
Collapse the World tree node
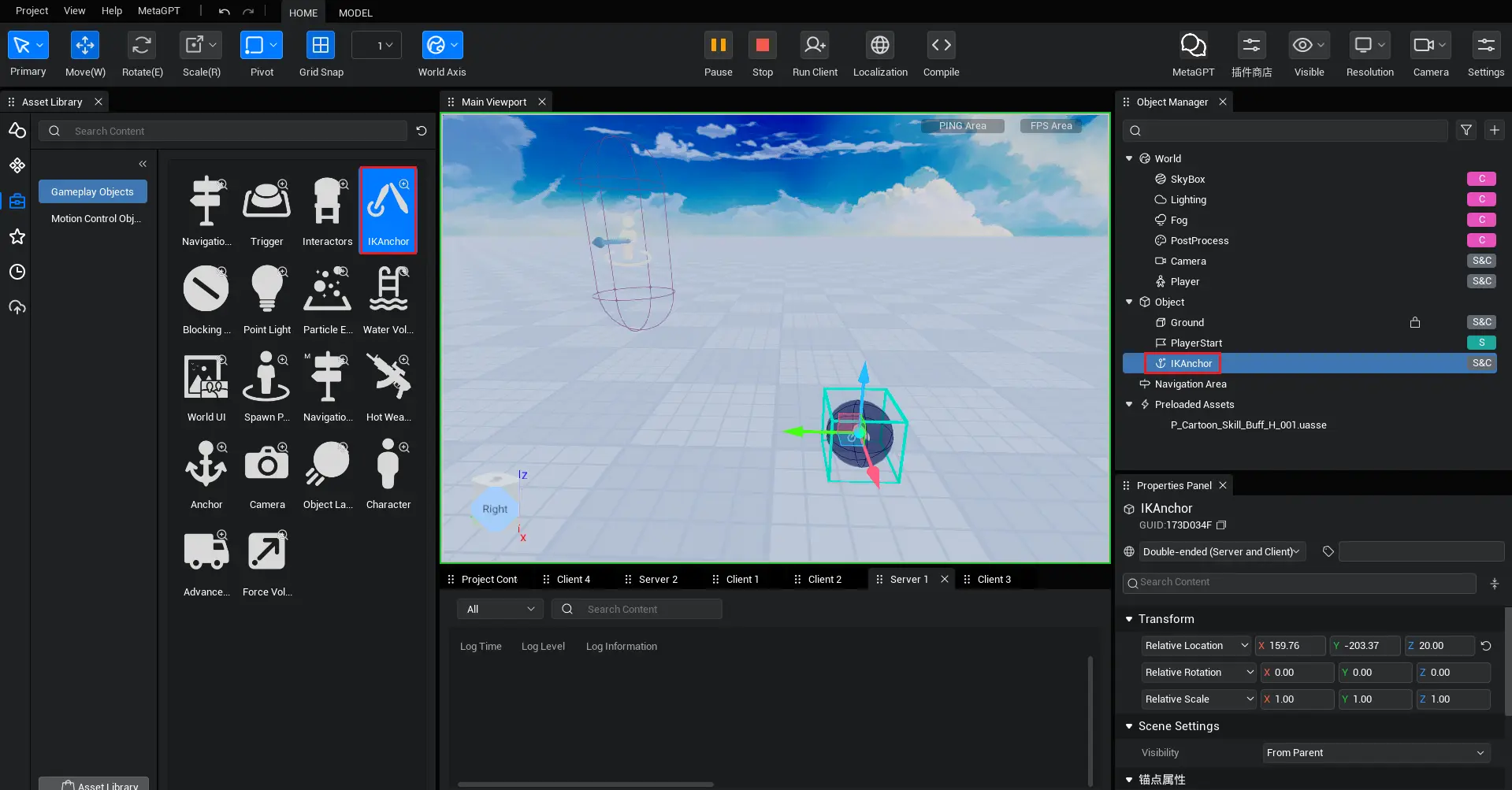point(1129,158)
